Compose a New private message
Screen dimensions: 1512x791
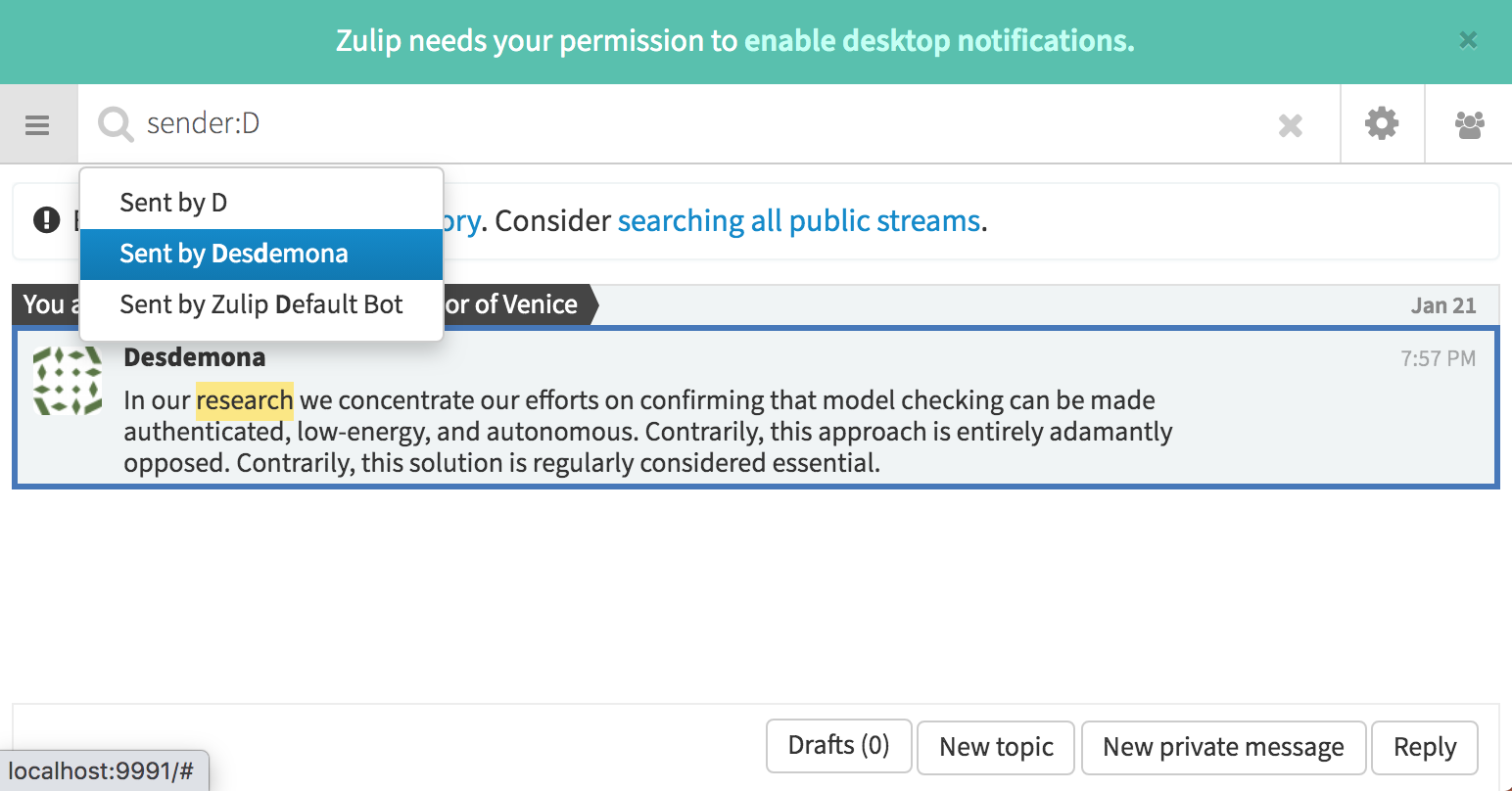click(x=1223, y=747)
